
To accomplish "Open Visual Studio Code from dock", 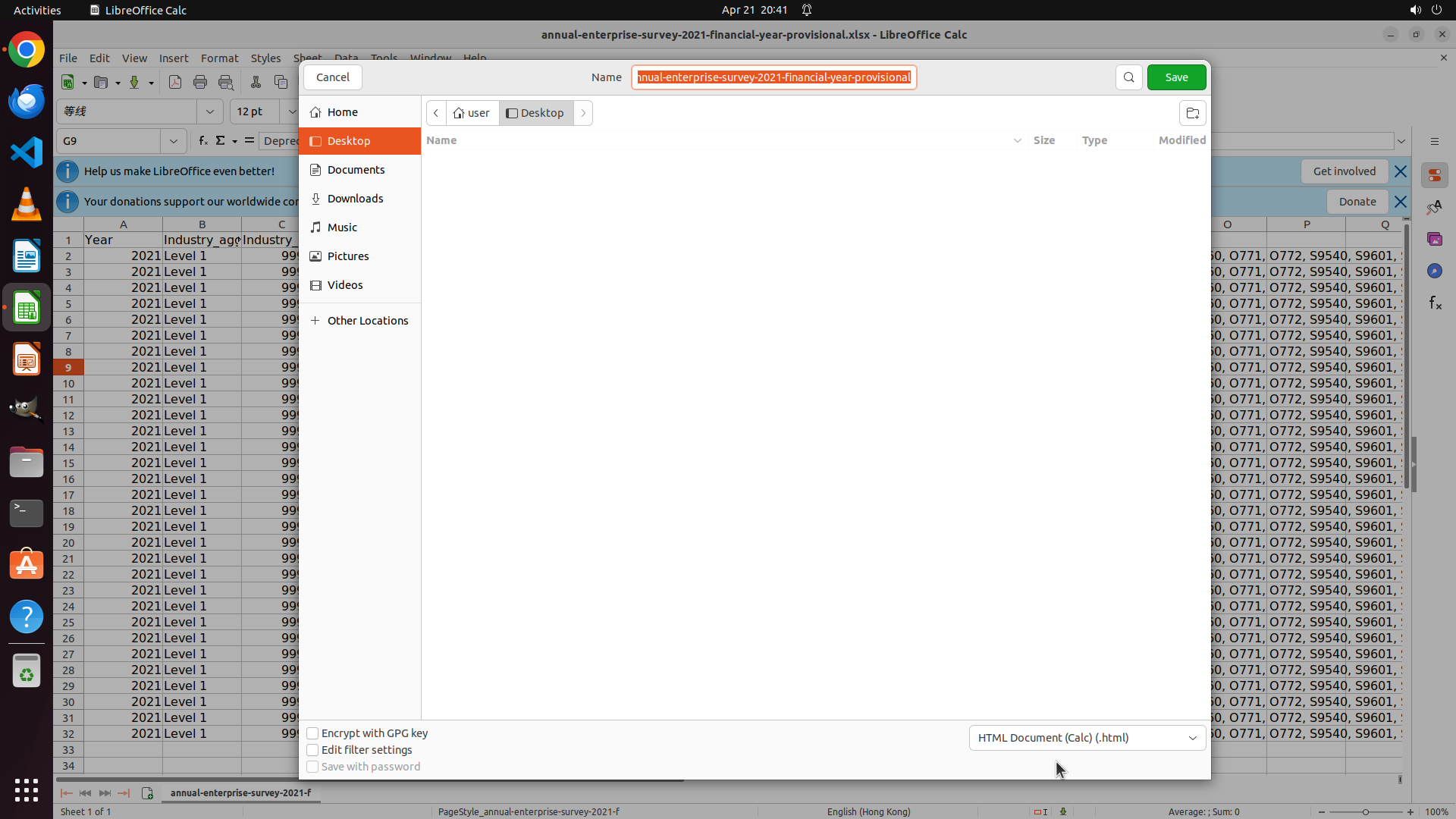I will pyautogui.click(x=27, y=152).
